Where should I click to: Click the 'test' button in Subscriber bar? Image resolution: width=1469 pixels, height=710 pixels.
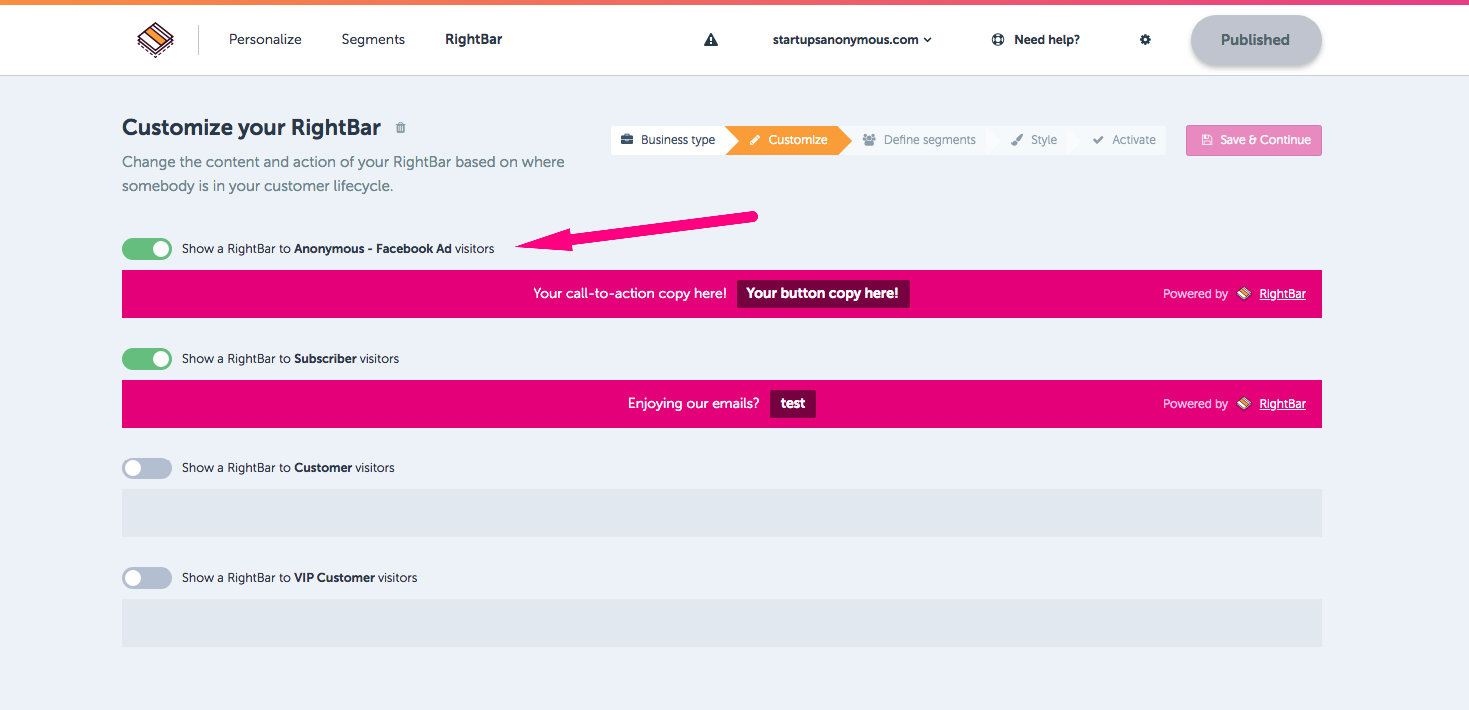tap(793, 404)
